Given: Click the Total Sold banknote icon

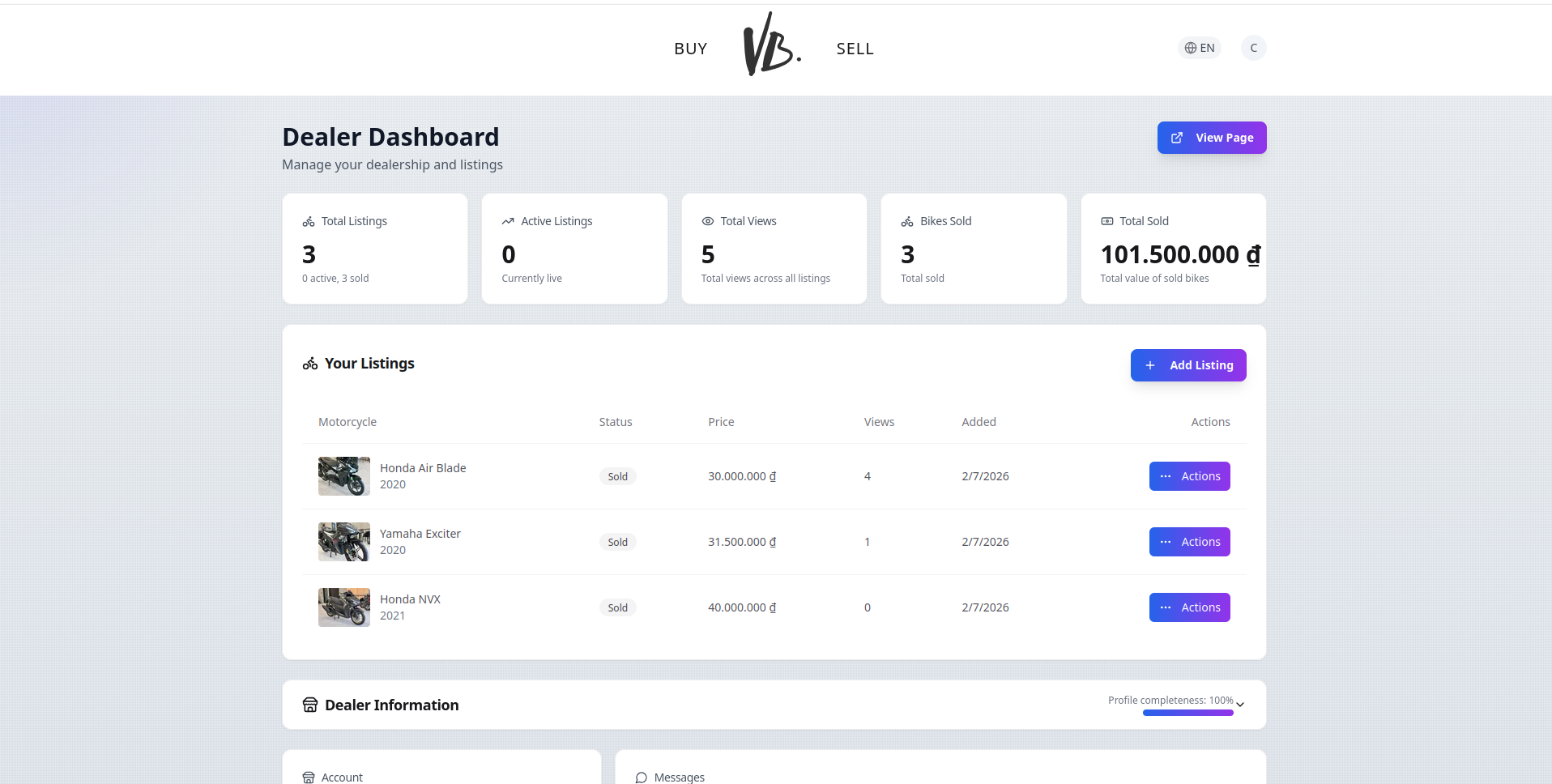Looking at the screenshot, I should click(1107, 221).
